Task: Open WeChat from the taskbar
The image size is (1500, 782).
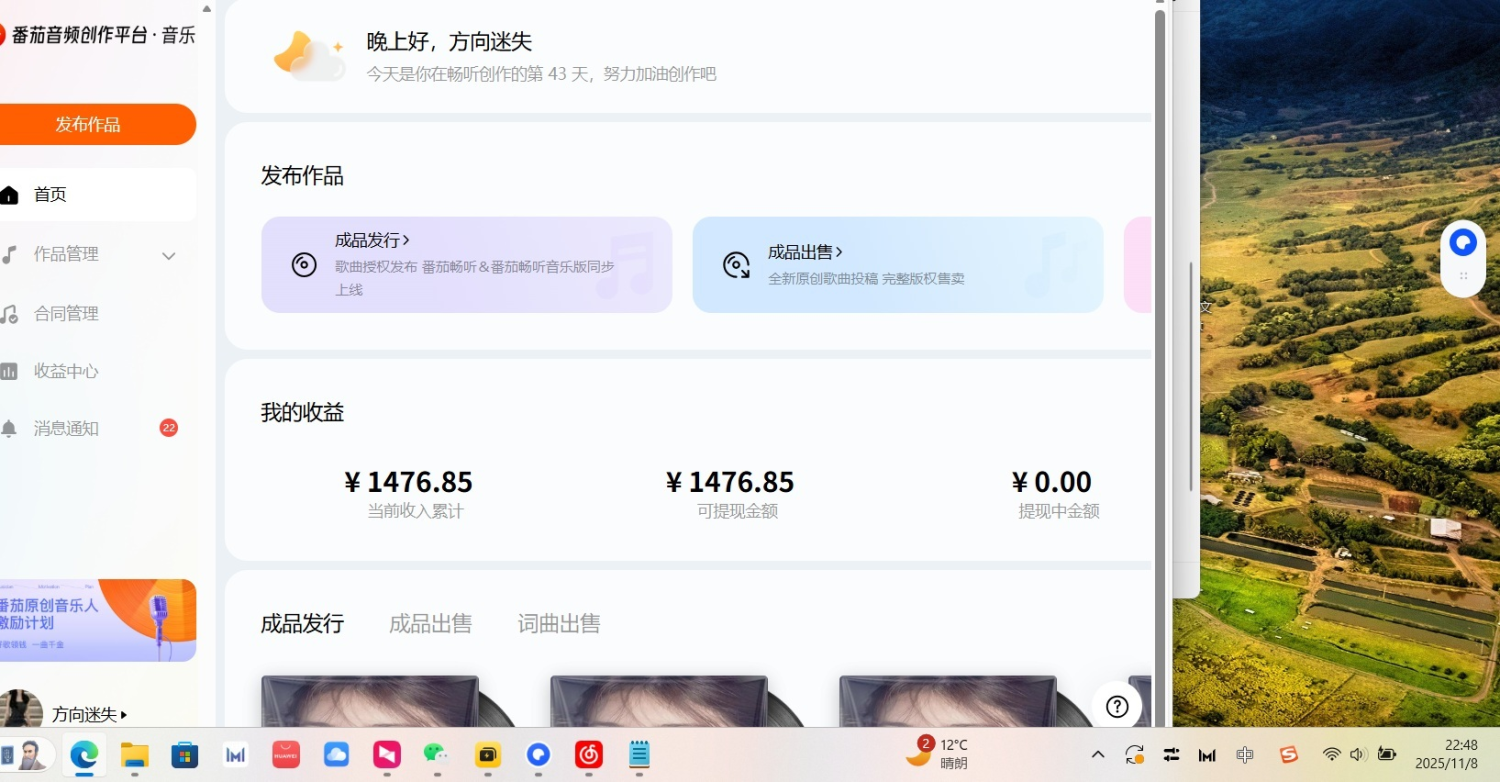Action: (x=437, y=756)
